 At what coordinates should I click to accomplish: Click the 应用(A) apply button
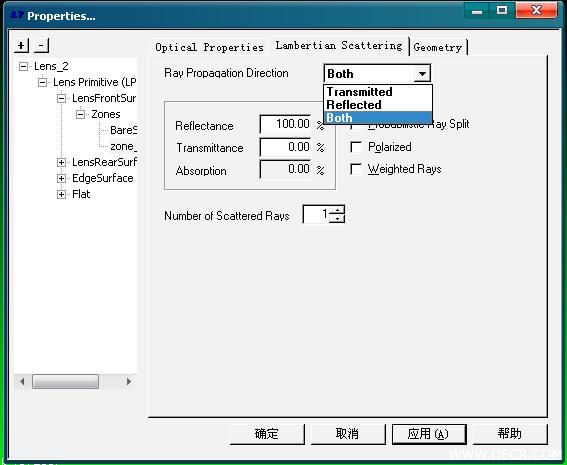[x=429, y=434]
